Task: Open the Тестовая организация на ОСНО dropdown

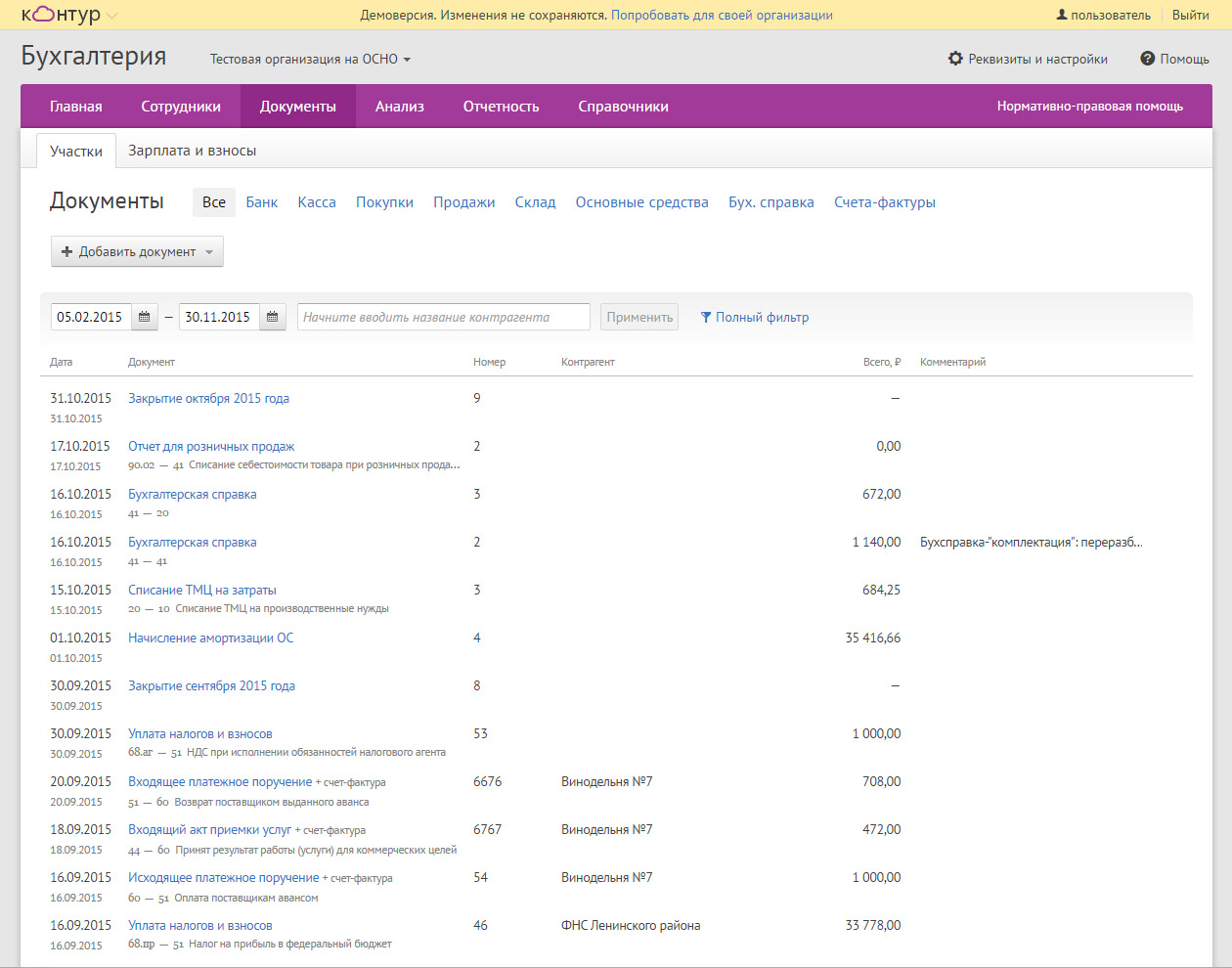Action: tap(310, 59)
